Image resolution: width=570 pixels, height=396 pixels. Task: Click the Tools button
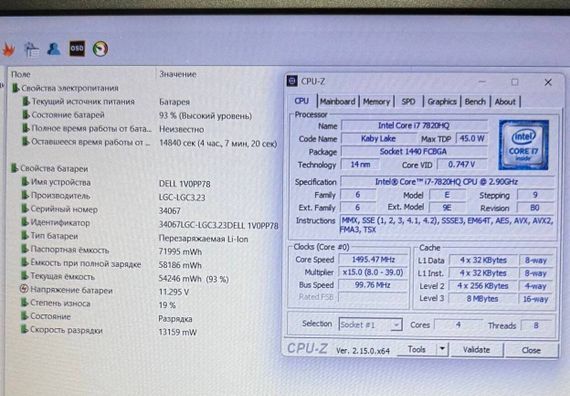pos(417,349)
